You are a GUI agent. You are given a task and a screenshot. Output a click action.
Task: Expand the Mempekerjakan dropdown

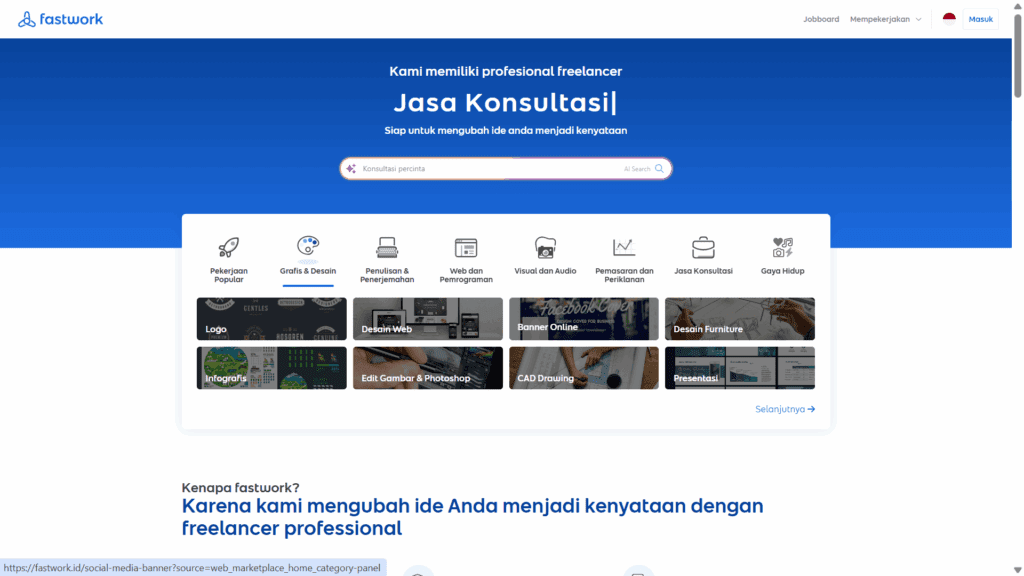click(x=886, y=18)
